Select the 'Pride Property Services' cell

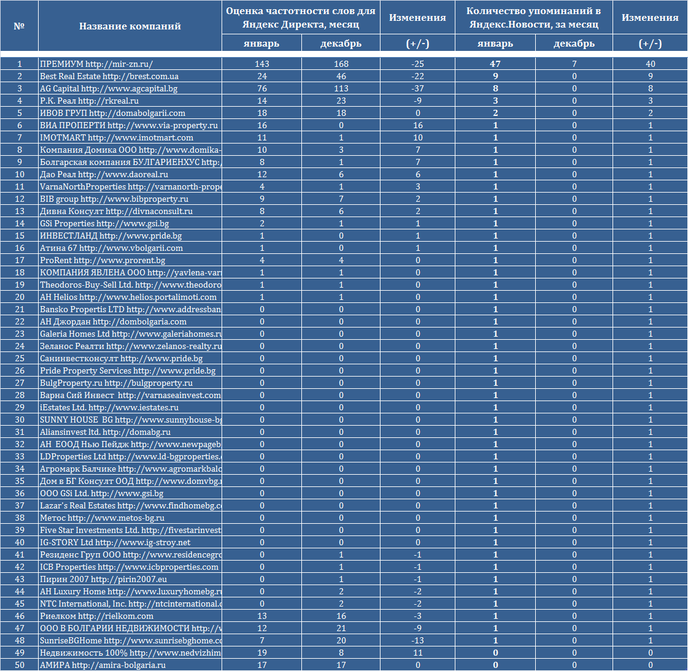tap(130, 371)
